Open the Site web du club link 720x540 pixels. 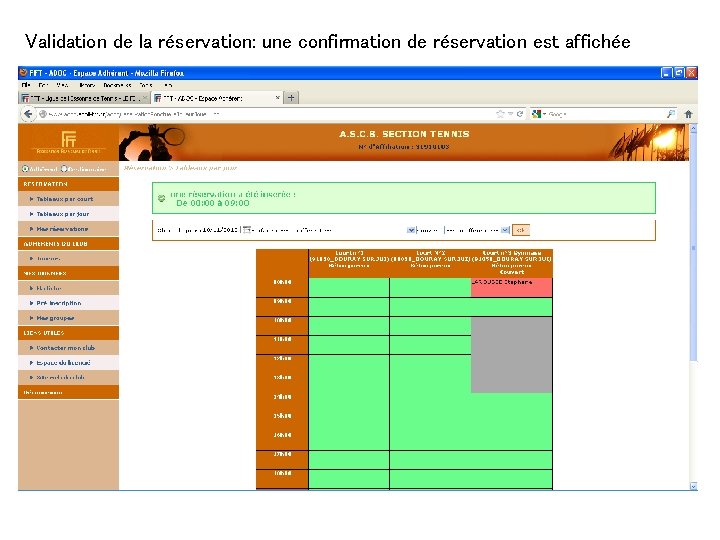61,377
